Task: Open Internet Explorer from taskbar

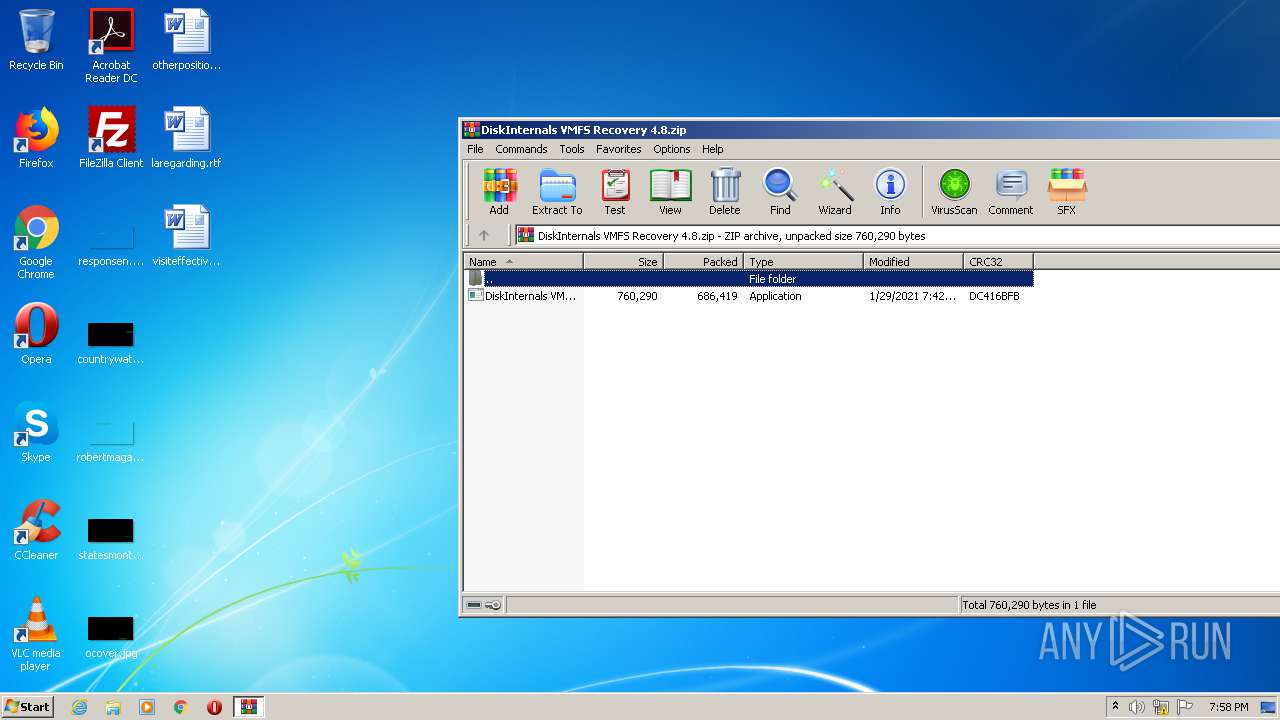Action: [79, 707]
